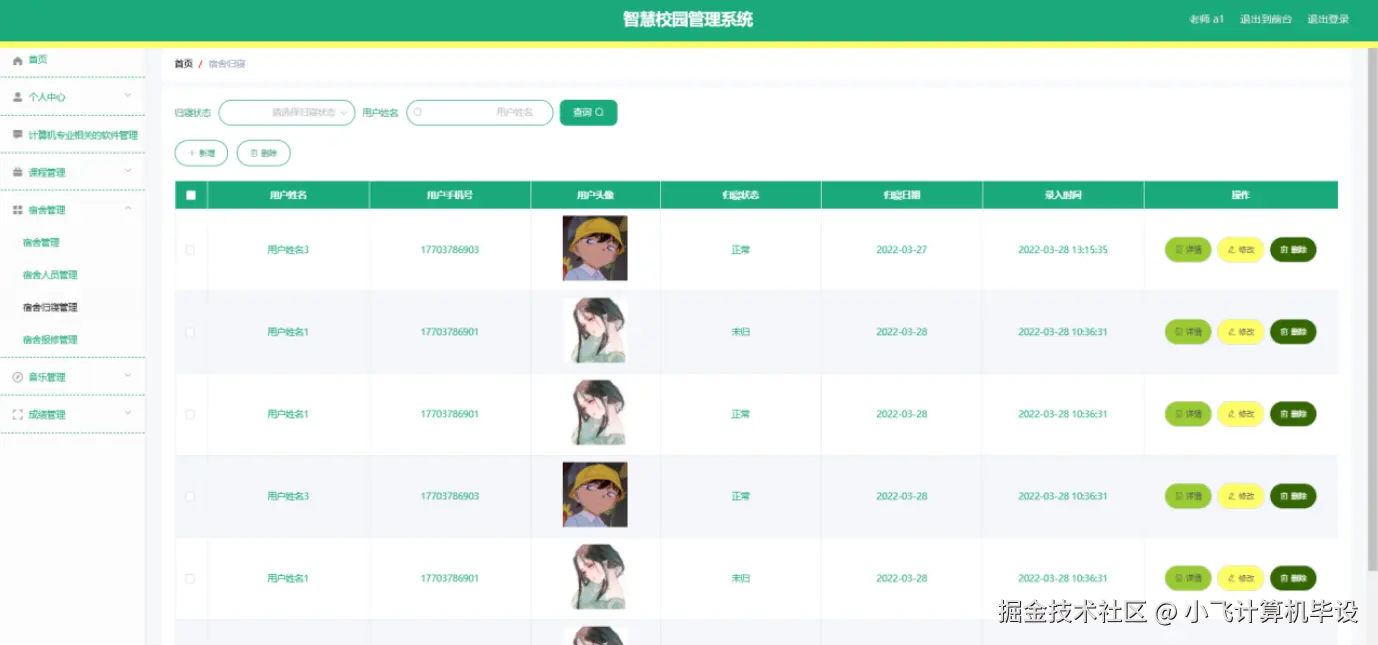Open the 宿舍人员管理 sub-item

pyautogui.click(x=50, y=275)
